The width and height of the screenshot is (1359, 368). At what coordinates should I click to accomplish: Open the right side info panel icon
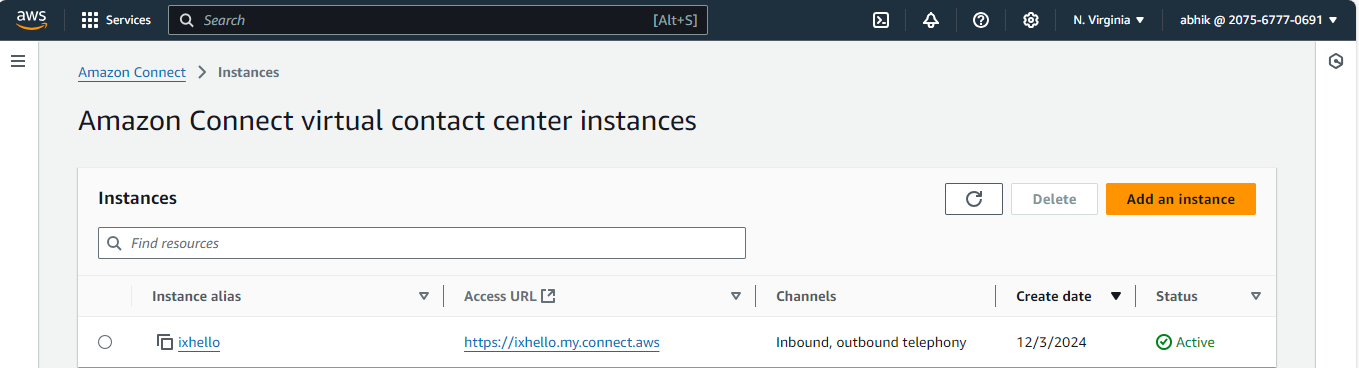tap(1336, 62)
